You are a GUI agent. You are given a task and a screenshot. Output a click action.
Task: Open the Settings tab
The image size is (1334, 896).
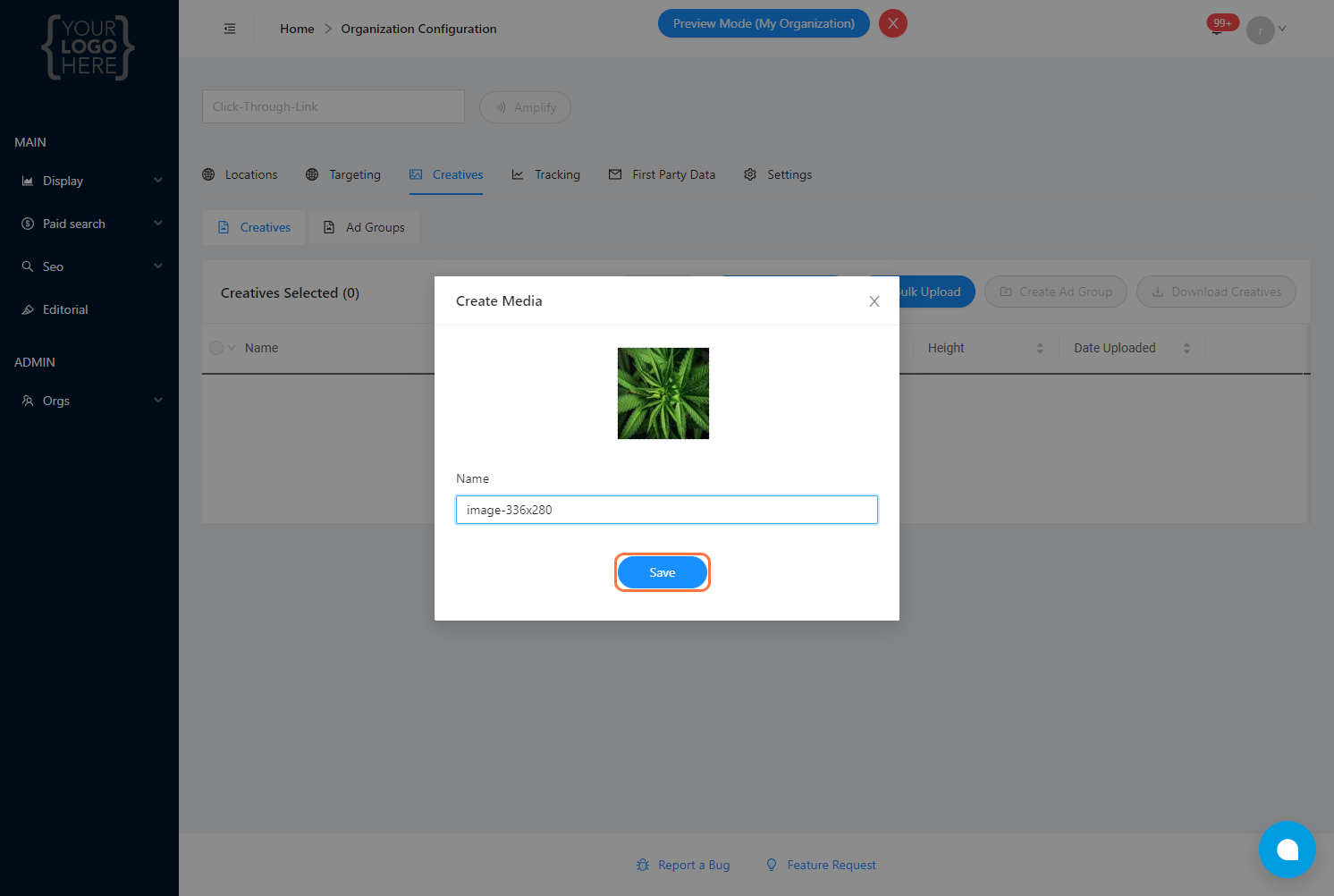click(x=778, y=174)
